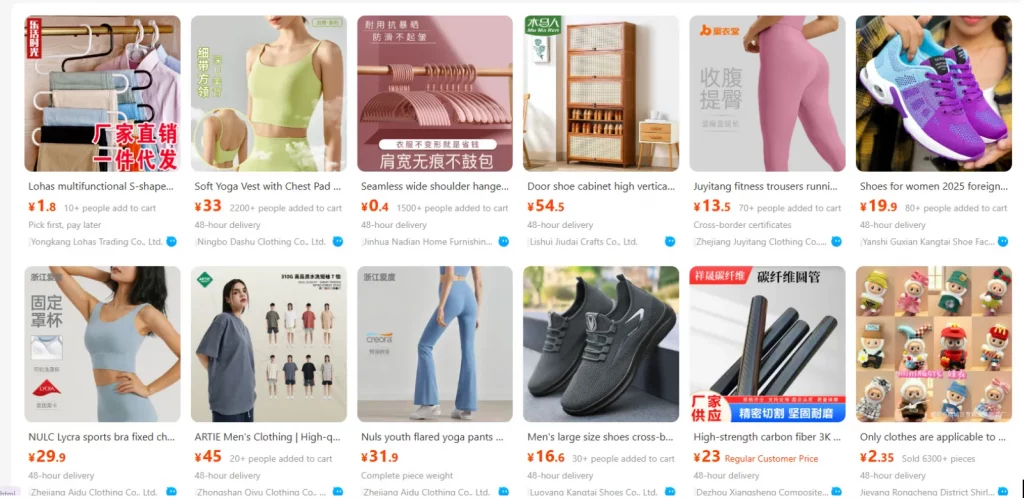Click Lishui Jiudai Crafts Co. supplier name
The image size is (1024, 498).
click(x=583, y=241)
